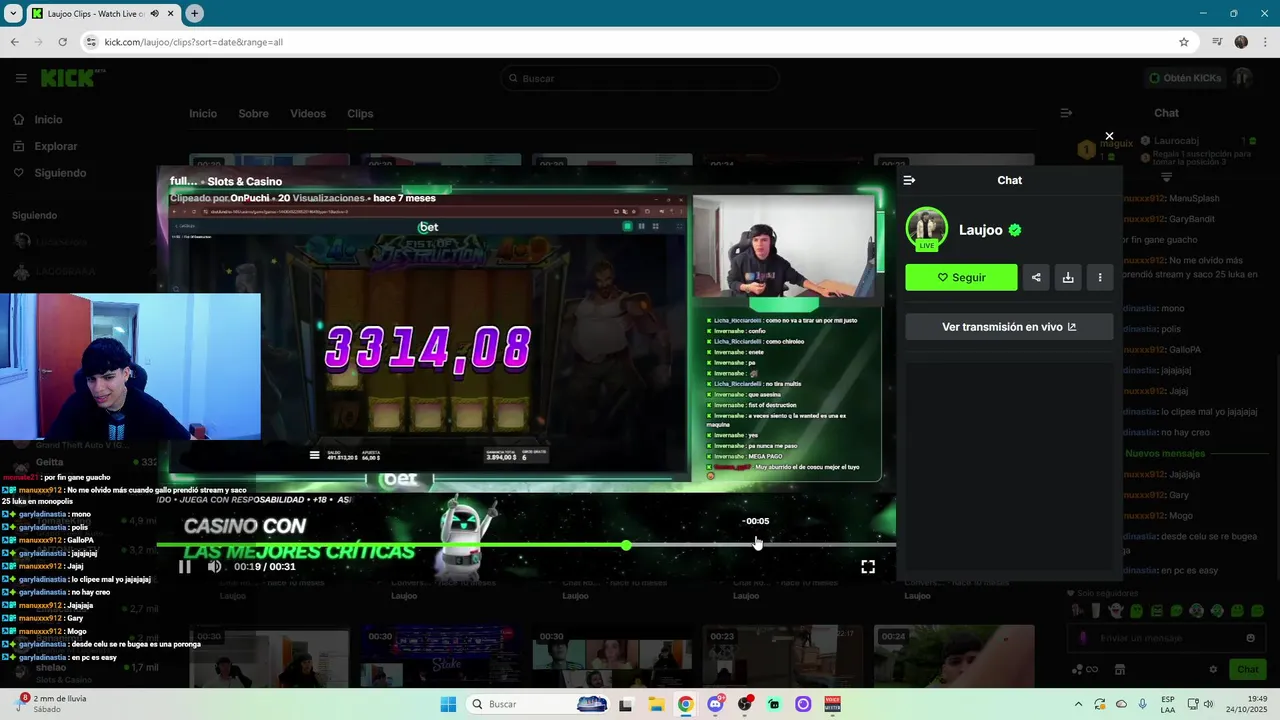1280x720 pixels.
Task: Close the clip player modal
Action: [x=1109, y=136]
